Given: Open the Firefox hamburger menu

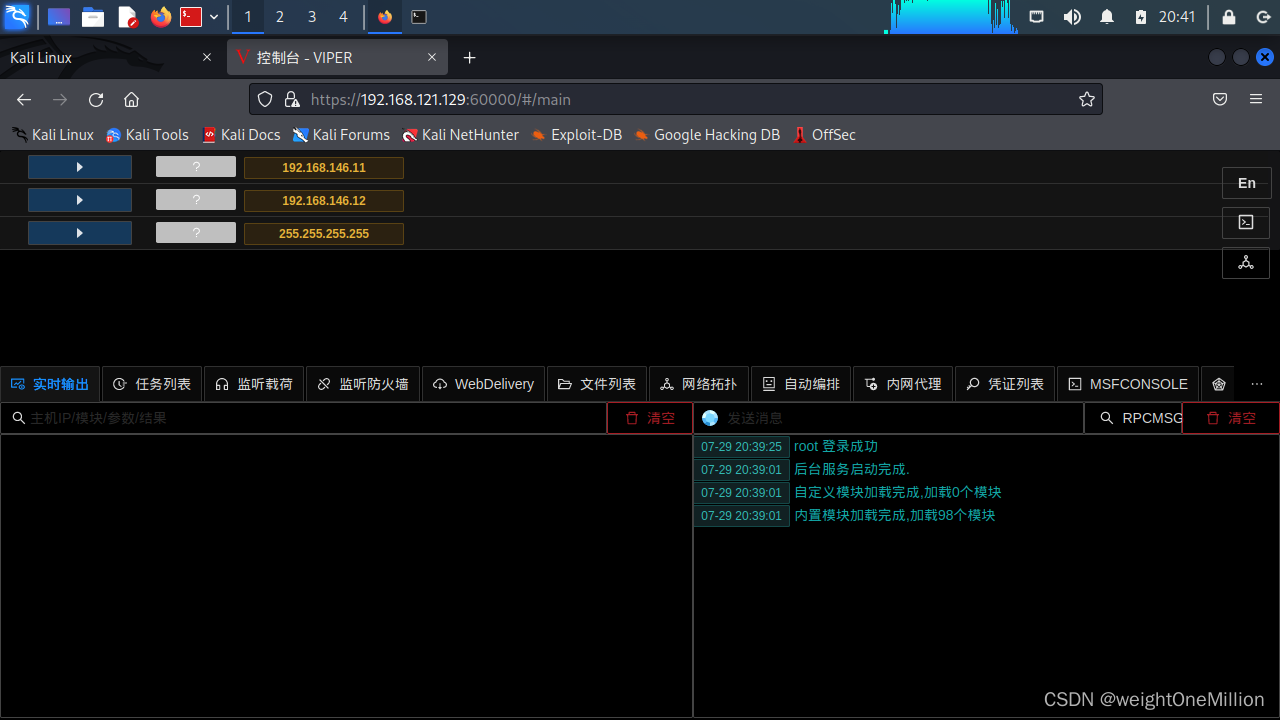Looking at the screenshot, I should tap(1256, 99).
